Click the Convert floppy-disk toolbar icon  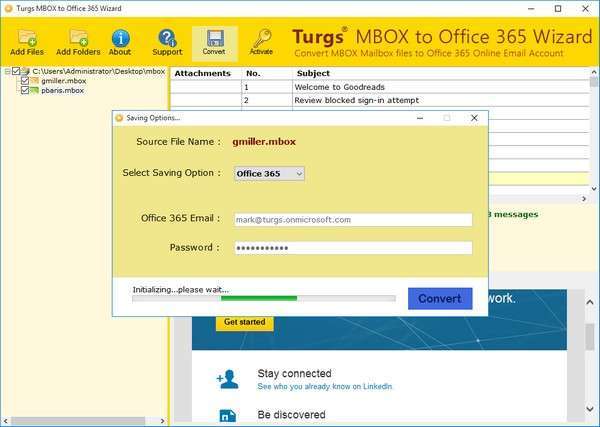click(215, 38)
